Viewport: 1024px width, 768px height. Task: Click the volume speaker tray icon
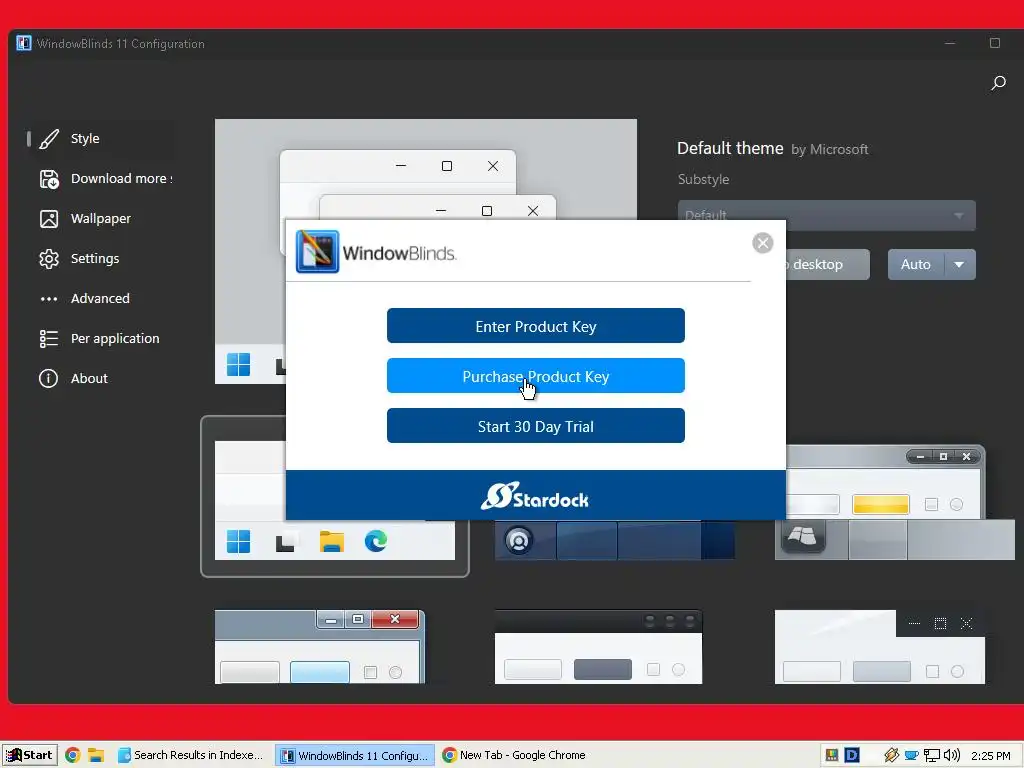952,756
